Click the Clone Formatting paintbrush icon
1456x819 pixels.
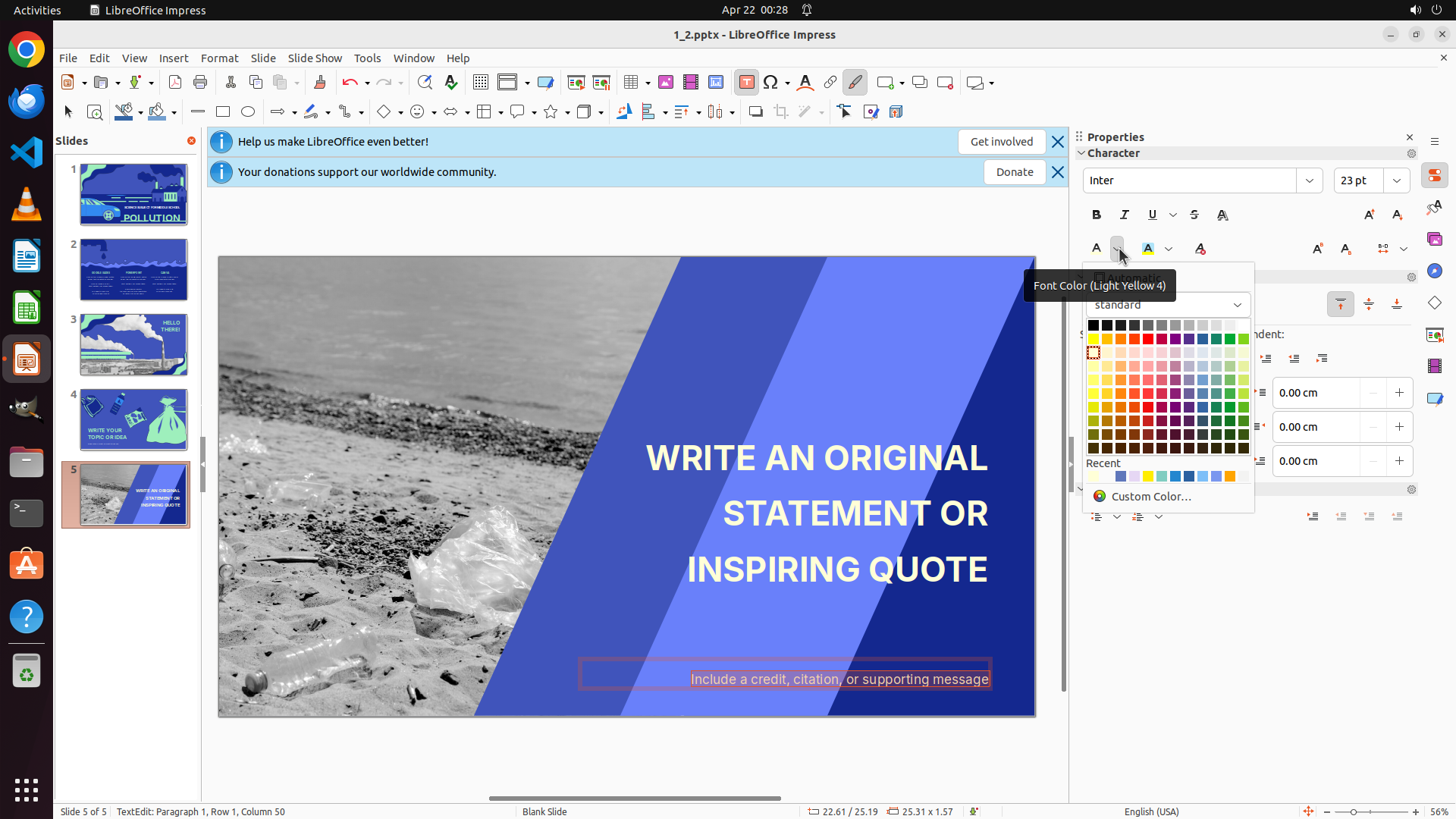click(319, 83)
